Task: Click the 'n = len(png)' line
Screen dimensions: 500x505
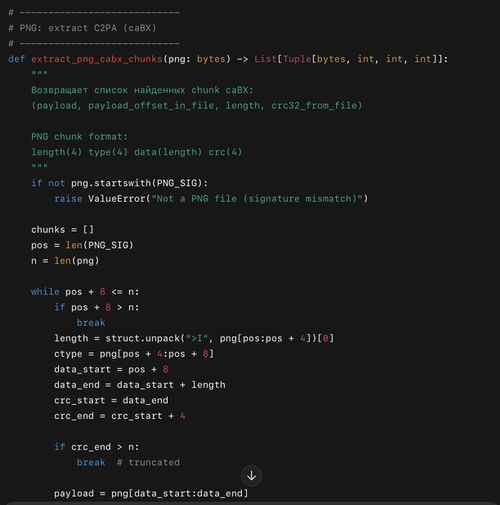Action: pos(65,261)
